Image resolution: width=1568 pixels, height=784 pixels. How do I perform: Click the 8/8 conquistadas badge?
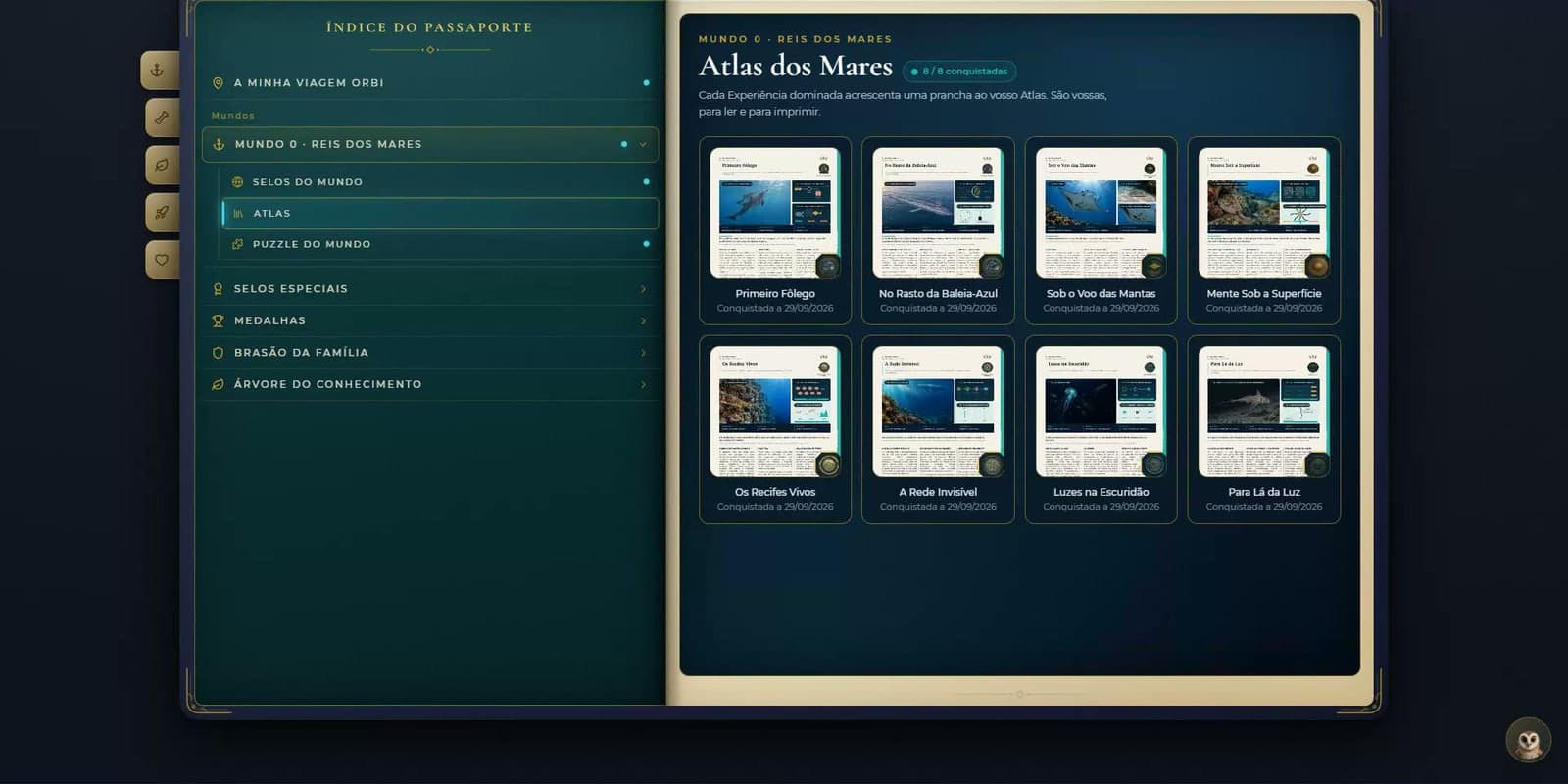959,72
